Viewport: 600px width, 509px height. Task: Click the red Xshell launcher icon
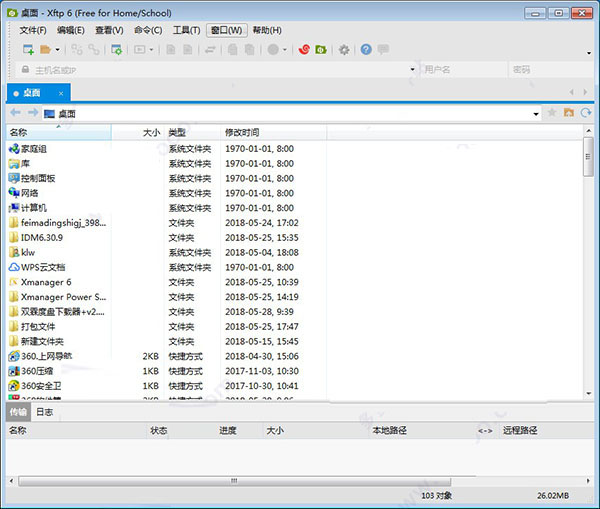click(304, 49)
